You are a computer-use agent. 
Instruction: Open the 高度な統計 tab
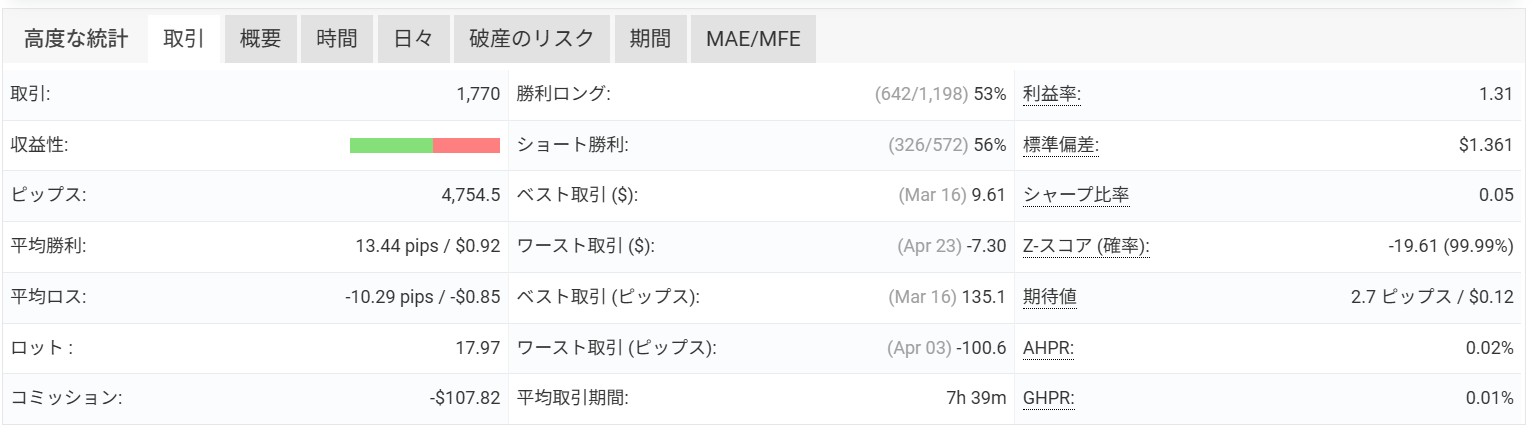tap(76, 39)
